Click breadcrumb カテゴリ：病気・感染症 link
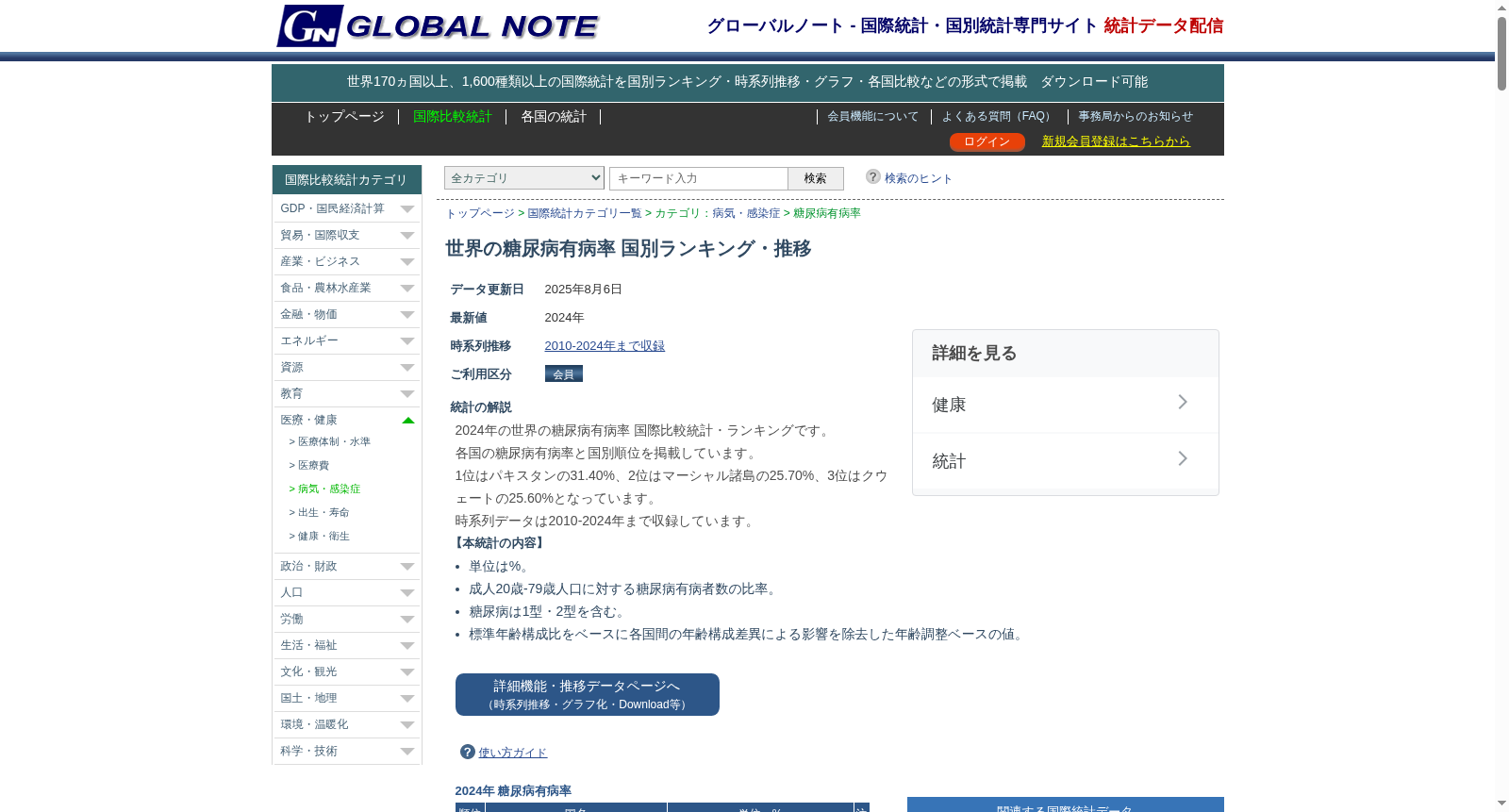Viewport: 1509px width, 812px height. (x=718, y=213)
